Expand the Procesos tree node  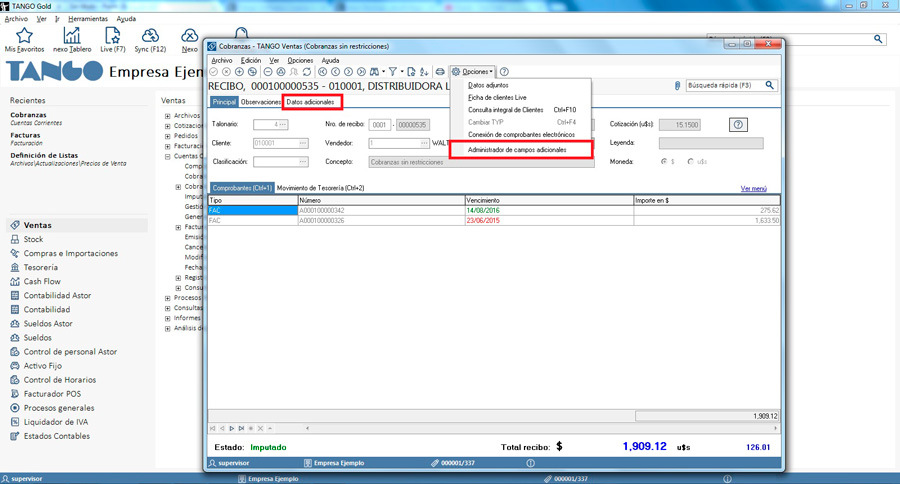click(168, 298)
